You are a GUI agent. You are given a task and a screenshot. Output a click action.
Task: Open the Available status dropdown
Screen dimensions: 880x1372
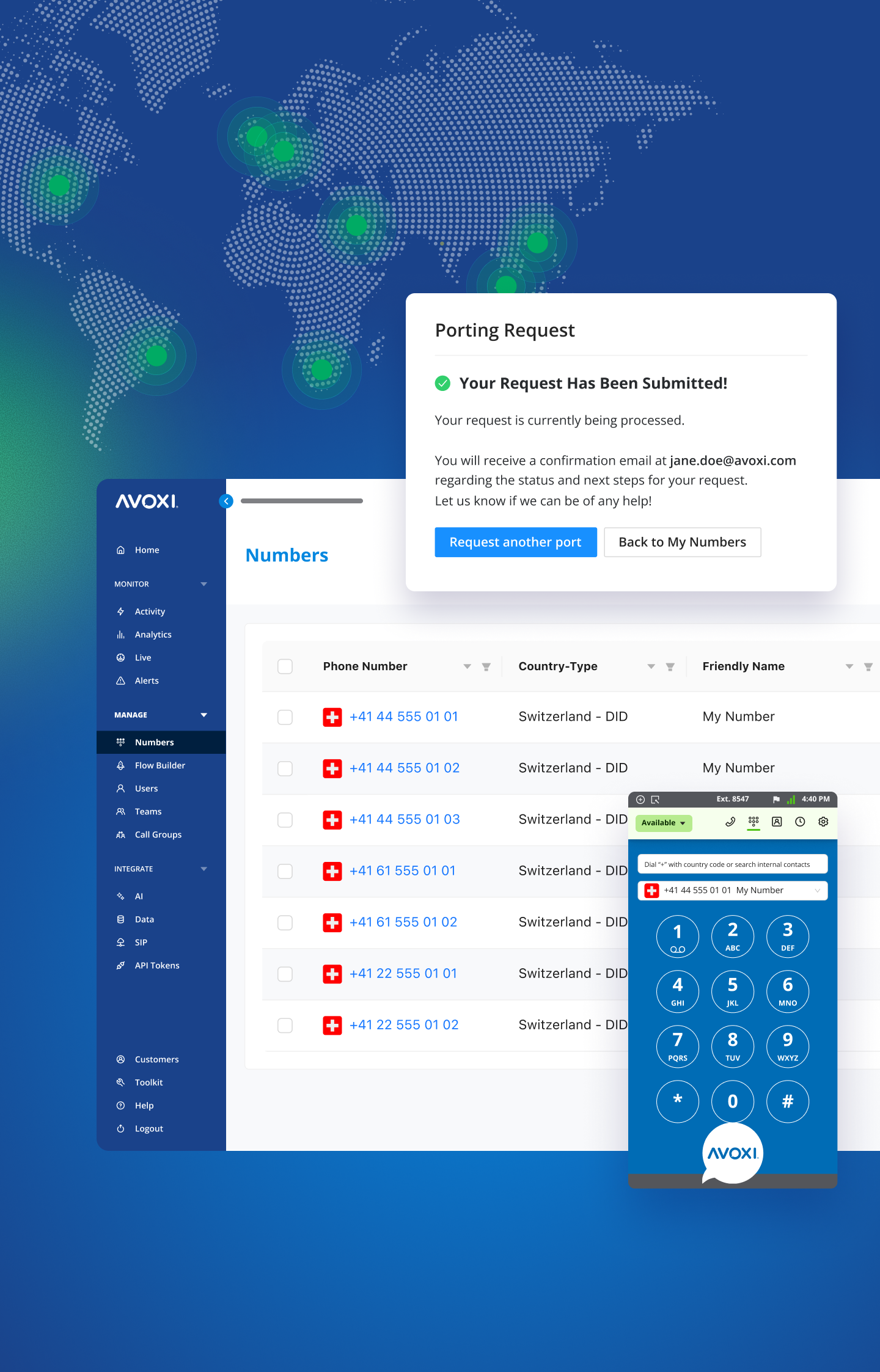pos(664,823)
